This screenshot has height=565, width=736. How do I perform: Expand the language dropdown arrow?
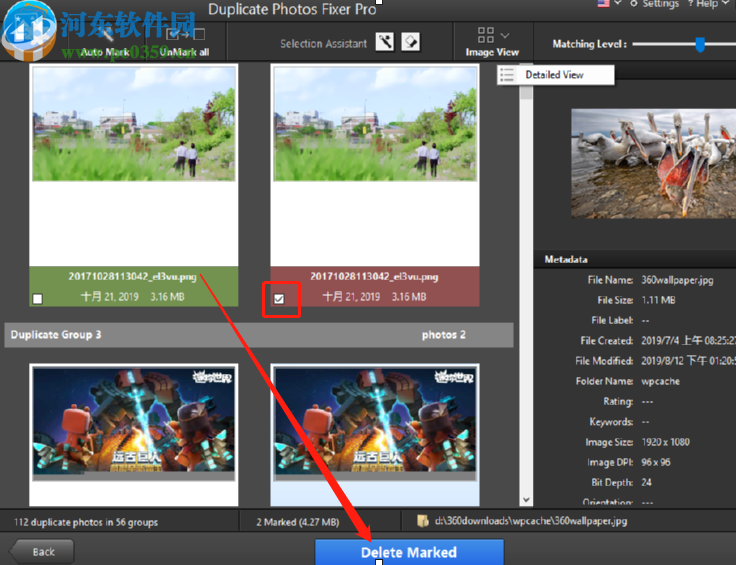coord(618,3)
